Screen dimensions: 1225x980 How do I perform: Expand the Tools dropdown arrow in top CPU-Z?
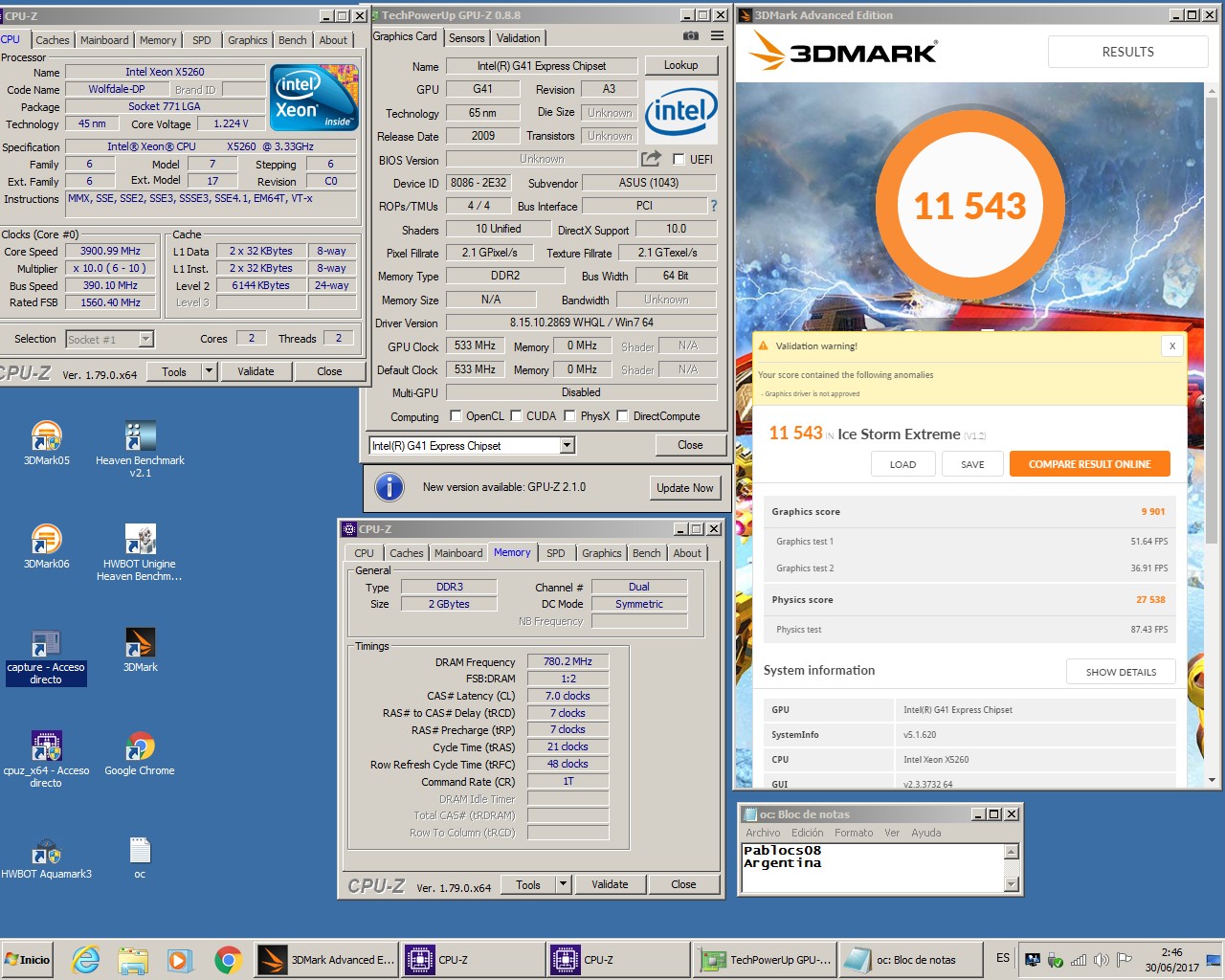[x=209, y=371]
